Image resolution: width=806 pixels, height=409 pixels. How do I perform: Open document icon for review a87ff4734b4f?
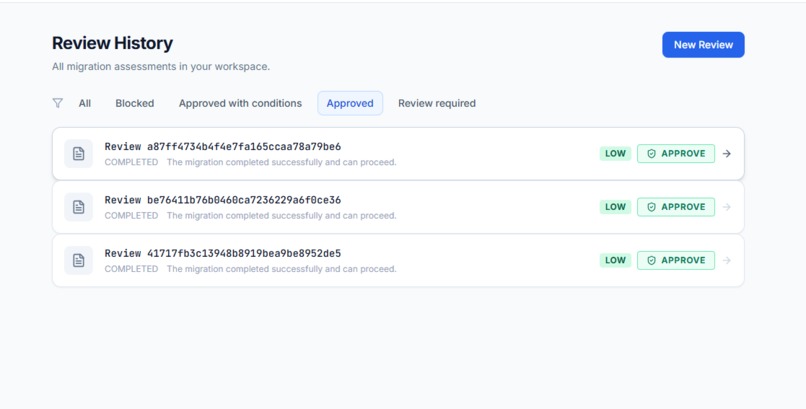tap(79, 154)
